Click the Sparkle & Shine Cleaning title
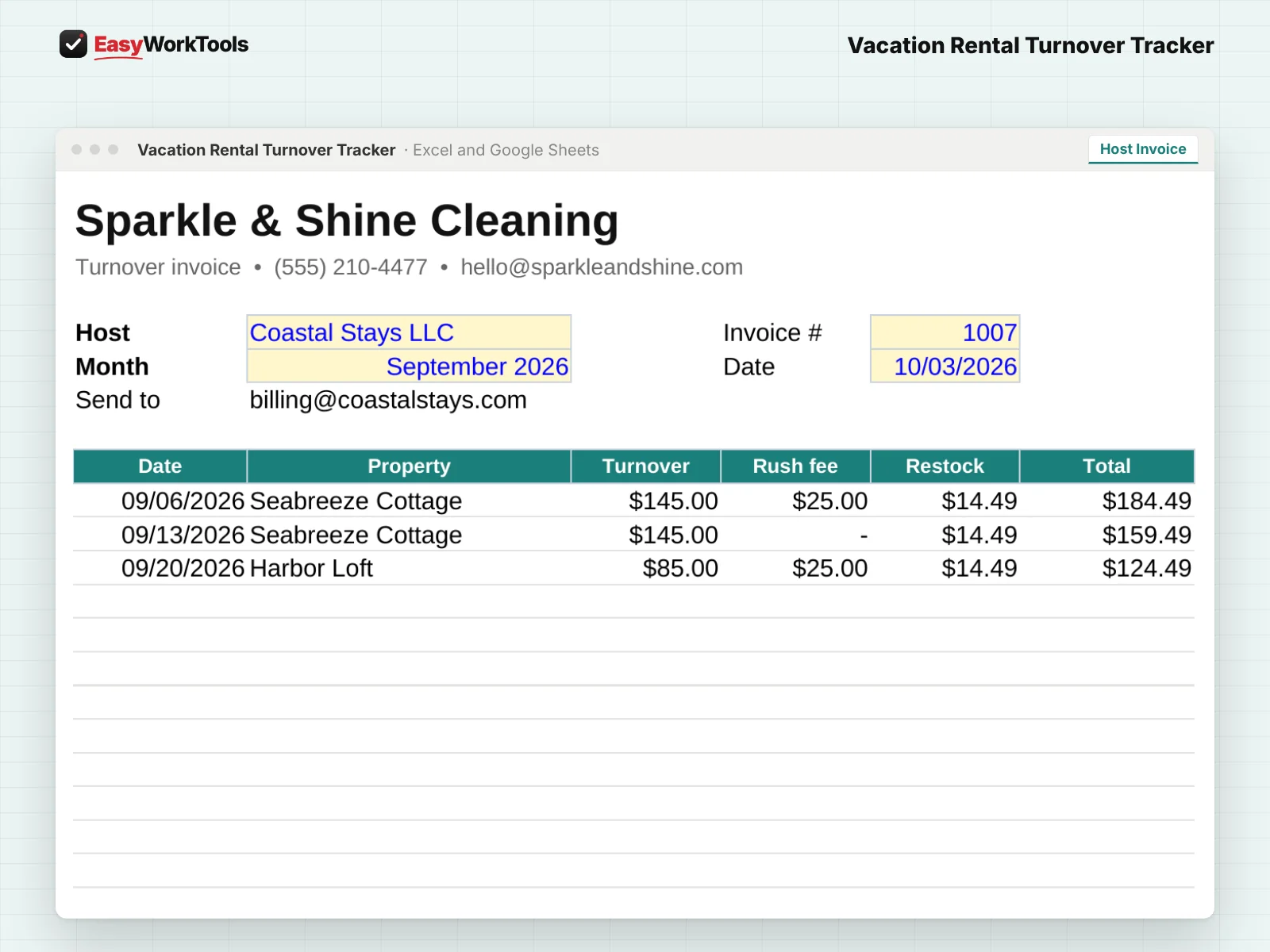Screen dimensions: 1270x952 [347, 220]
